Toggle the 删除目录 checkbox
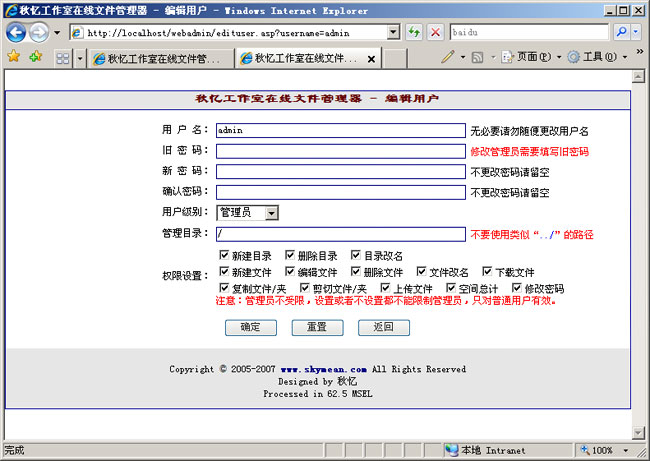This screenshot has height=461, width=650. pyautogui.click(x=290, y=255)
